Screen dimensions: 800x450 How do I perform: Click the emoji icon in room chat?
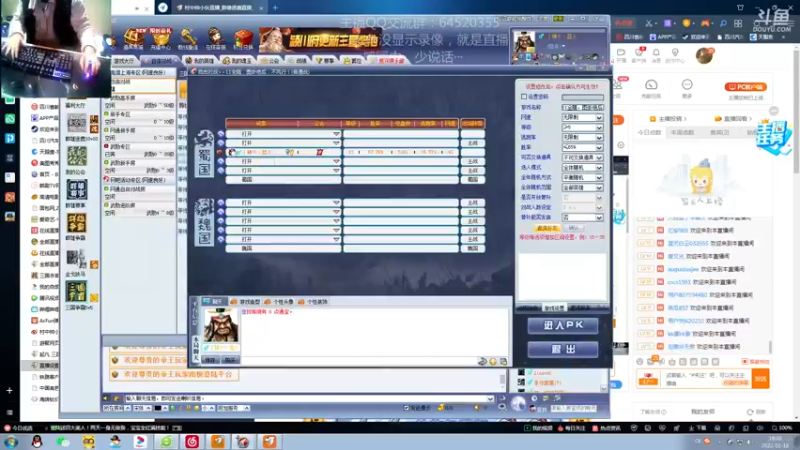(x=493, y=361)
